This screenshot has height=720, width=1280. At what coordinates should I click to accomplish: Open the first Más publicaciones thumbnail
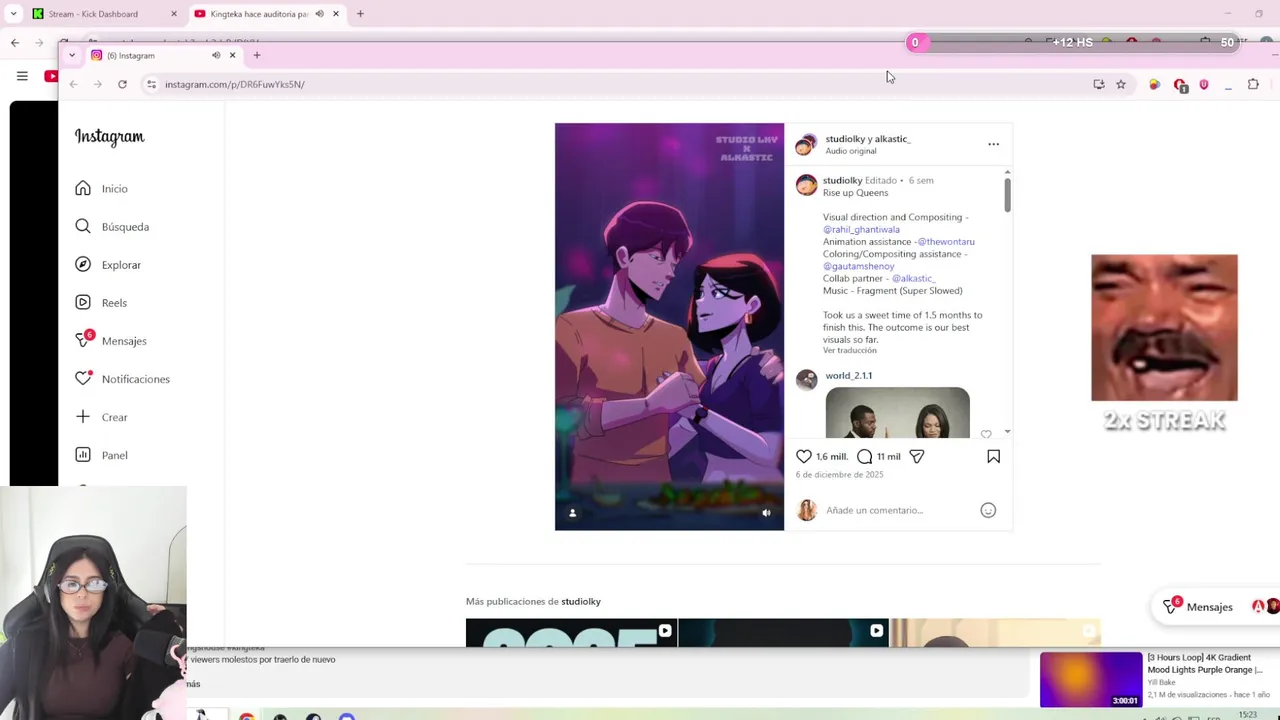[571, 633]
